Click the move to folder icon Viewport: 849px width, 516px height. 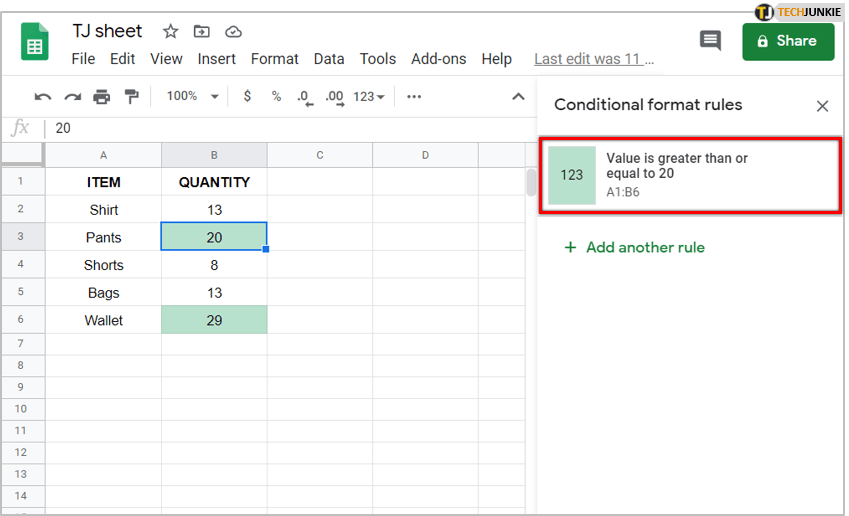tap(202, 32)
